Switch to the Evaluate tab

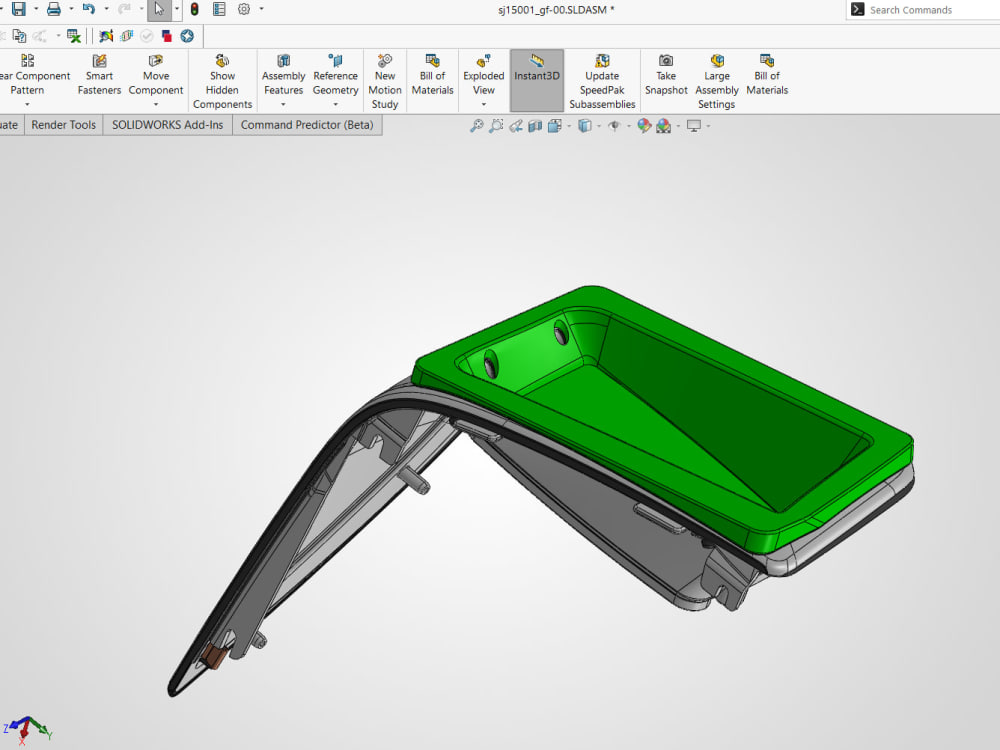(10, 125)
